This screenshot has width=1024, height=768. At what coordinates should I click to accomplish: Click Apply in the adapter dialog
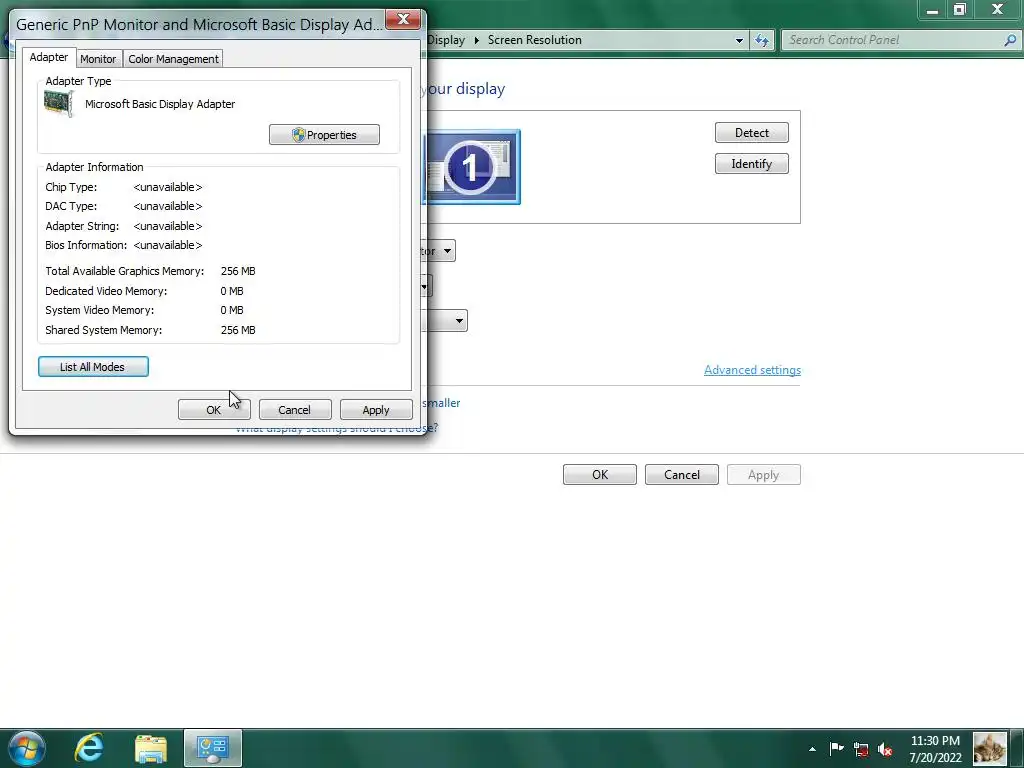[376, 410]
